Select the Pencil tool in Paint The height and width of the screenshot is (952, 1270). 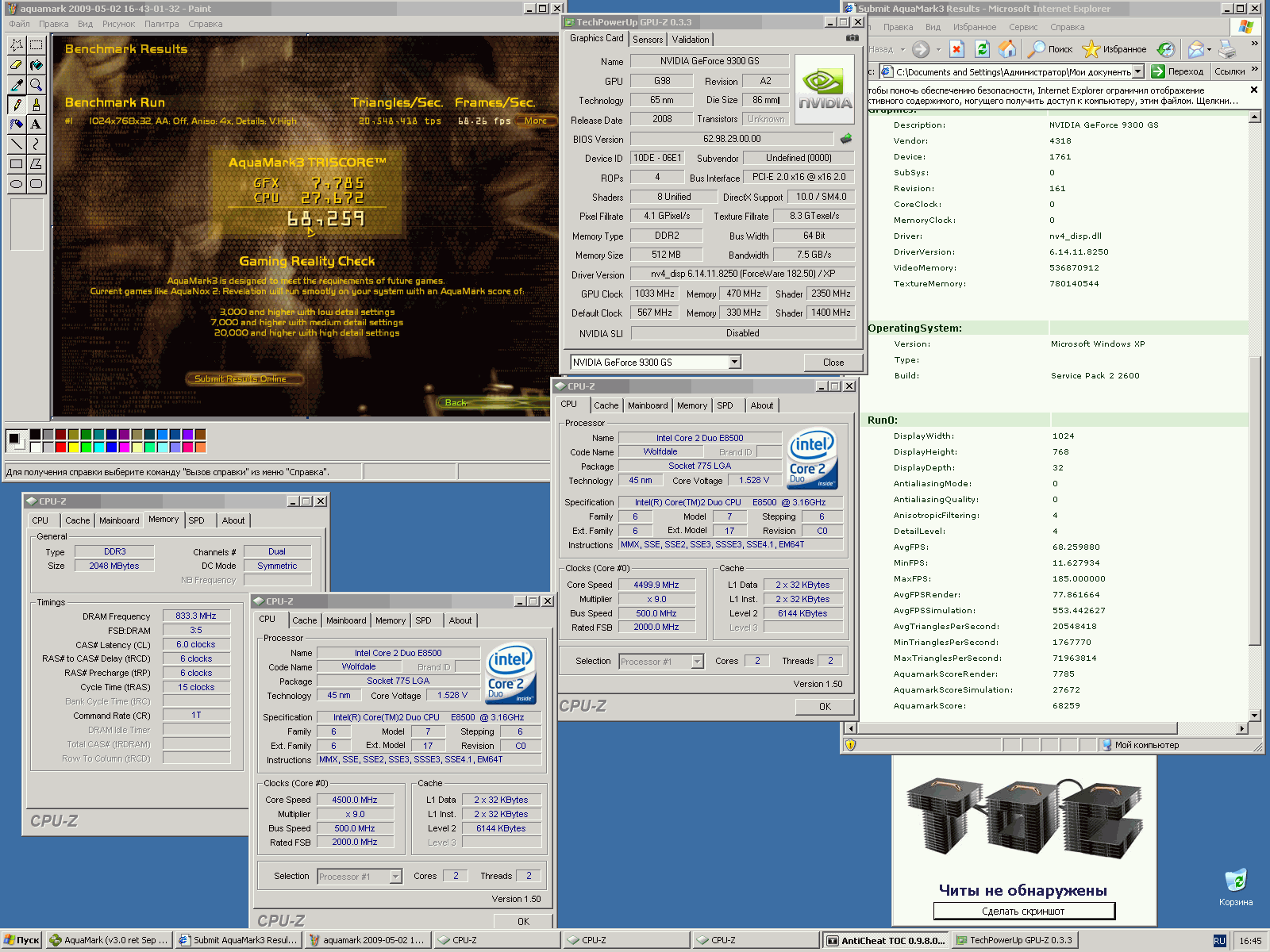(x=17, y=105)
